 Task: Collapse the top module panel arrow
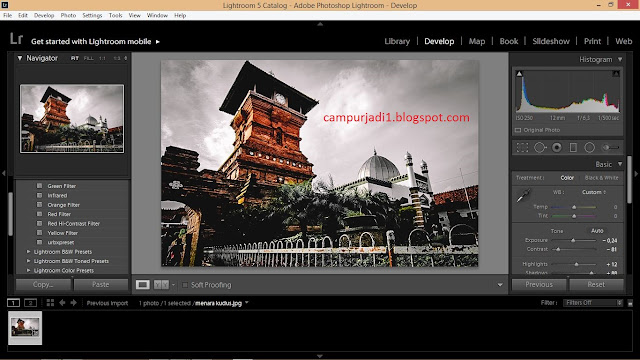(x=320, y=24)
